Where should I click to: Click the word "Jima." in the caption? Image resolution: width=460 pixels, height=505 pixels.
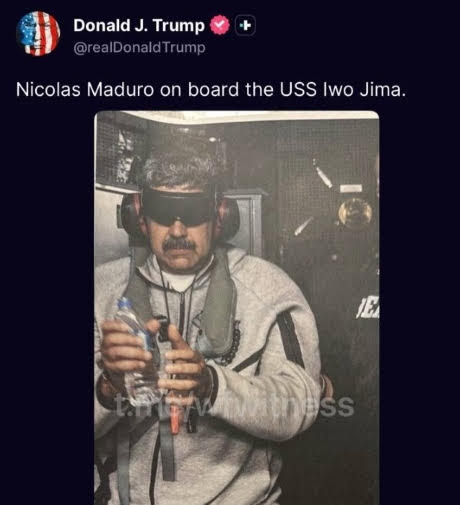[x=383, y=90]
